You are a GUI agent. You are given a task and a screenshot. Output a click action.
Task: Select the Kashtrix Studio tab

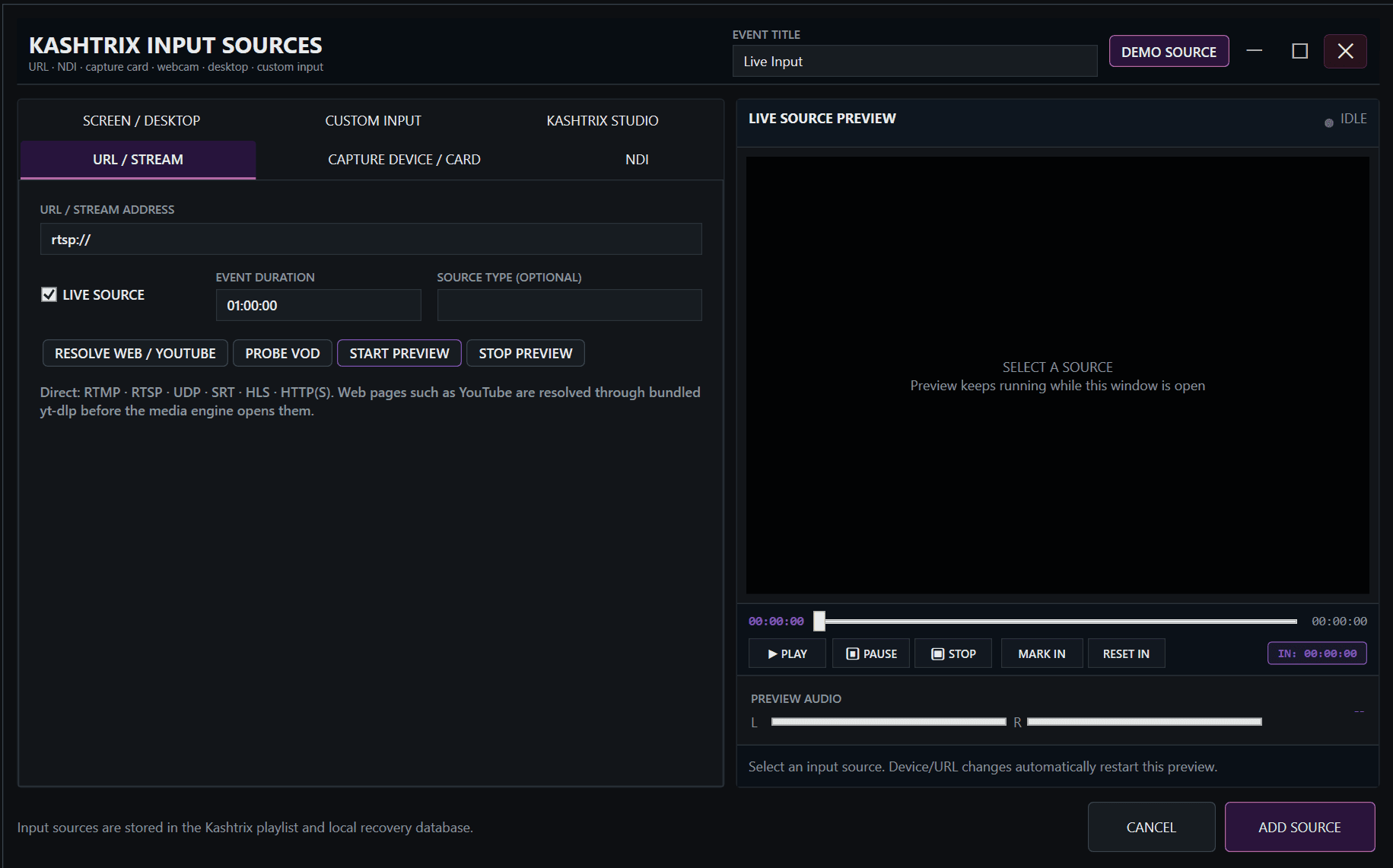pyautogui.click(x=603, y=121)
